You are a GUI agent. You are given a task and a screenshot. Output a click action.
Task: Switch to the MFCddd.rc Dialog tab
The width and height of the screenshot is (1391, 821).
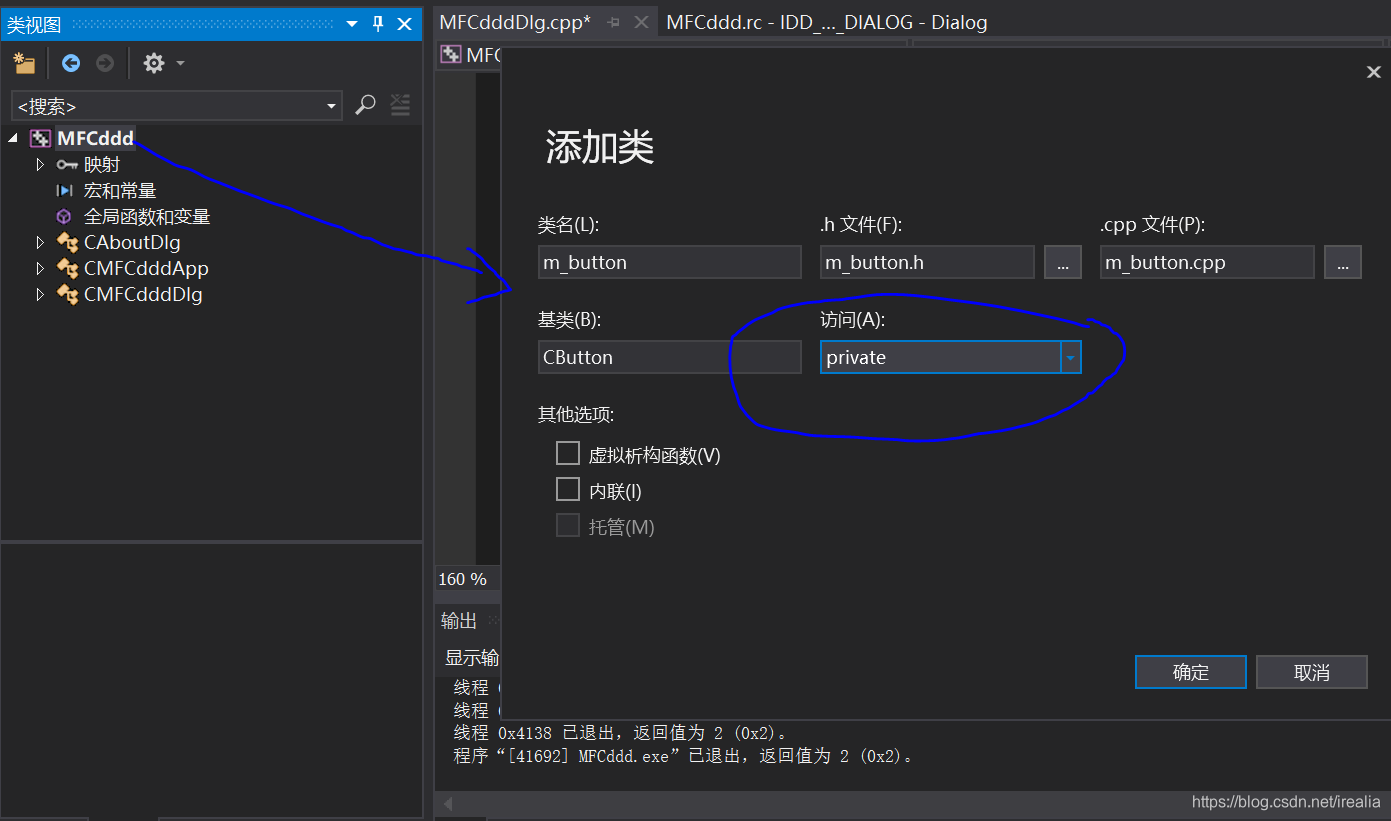click(x=826, y=22)
